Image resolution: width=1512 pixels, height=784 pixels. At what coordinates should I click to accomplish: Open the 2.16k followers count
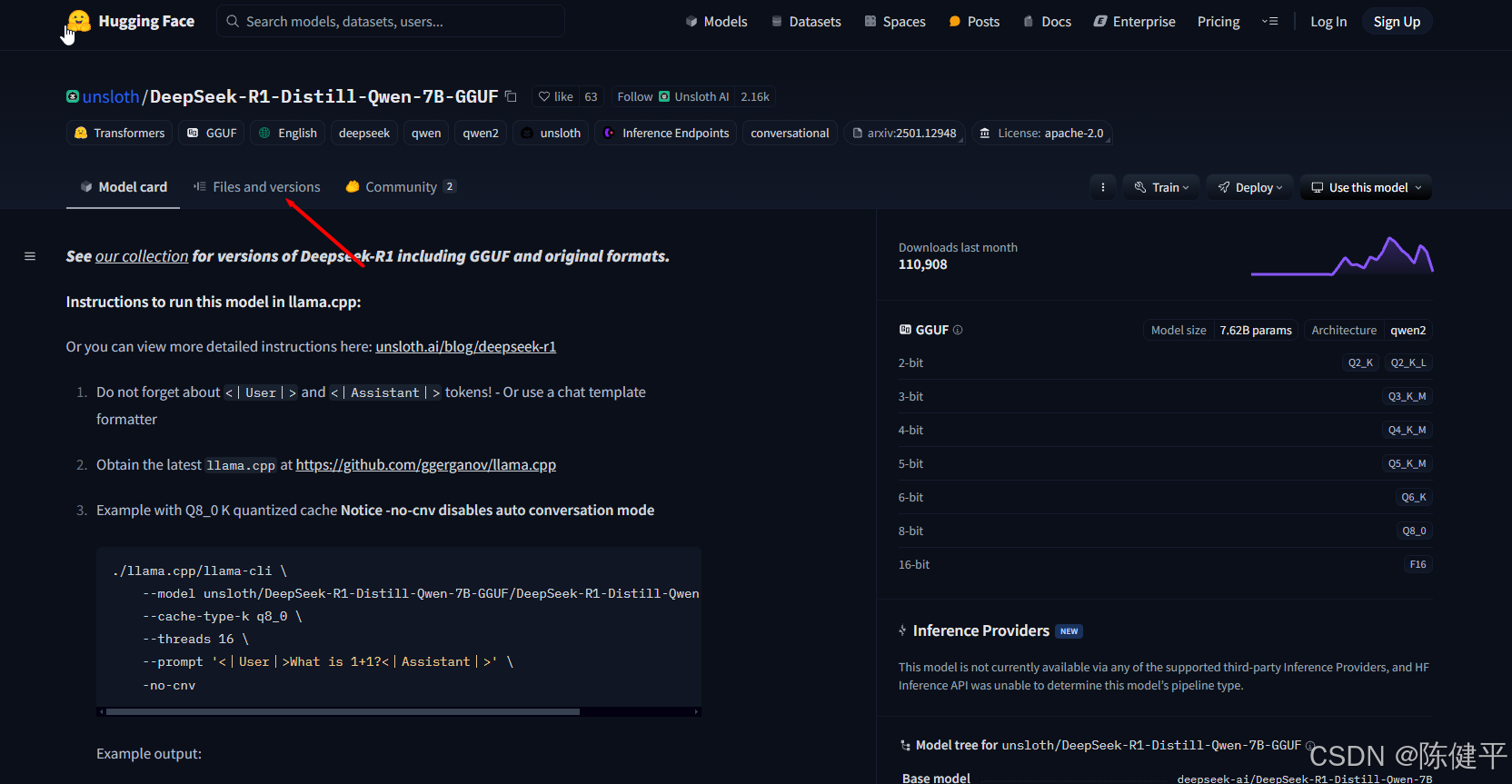click(754, 96)
